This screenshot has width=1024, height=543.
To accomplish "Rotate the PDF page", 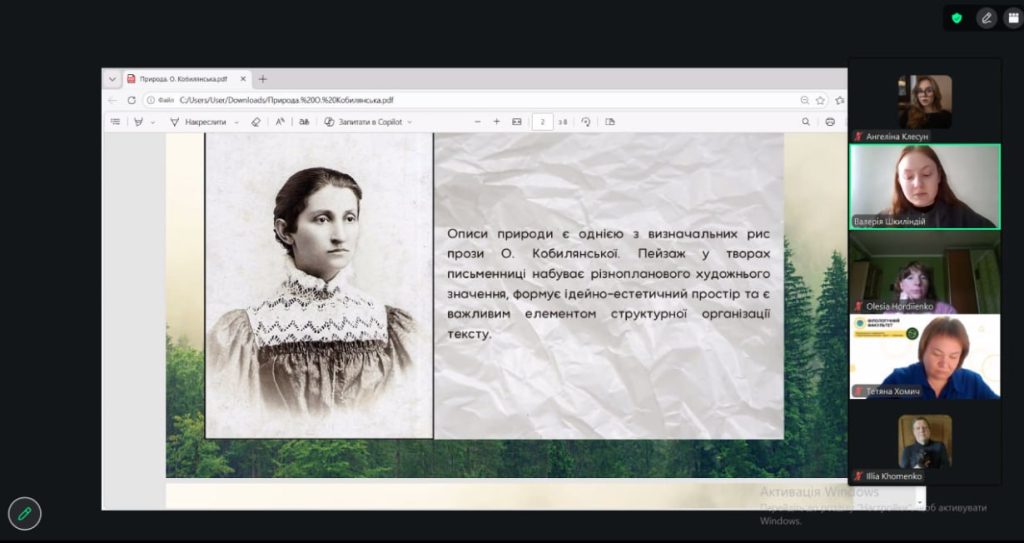I will click(x=586, y=122).
